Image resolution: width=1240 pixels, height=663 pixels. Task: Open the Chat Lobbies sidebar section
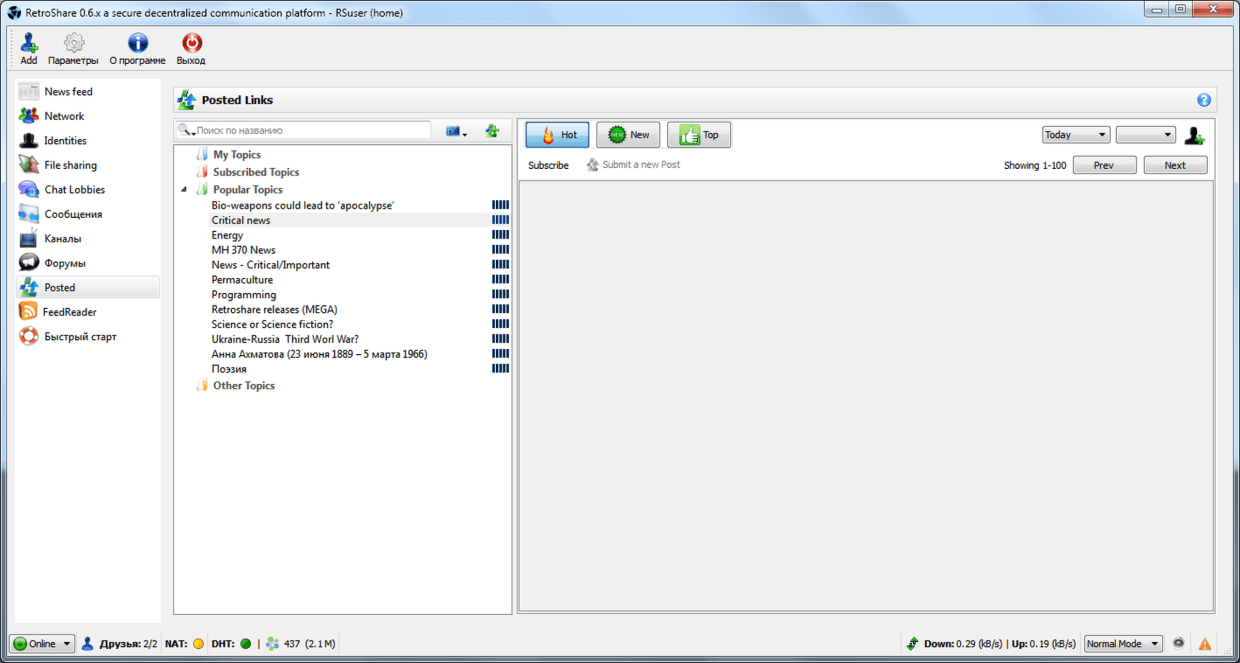click(x=74, y=190)
